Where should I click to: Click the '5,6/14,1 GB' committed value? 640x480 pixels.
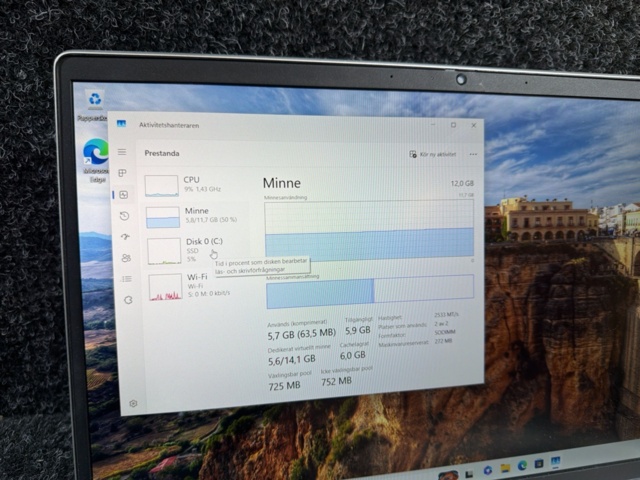coord(292,359)
